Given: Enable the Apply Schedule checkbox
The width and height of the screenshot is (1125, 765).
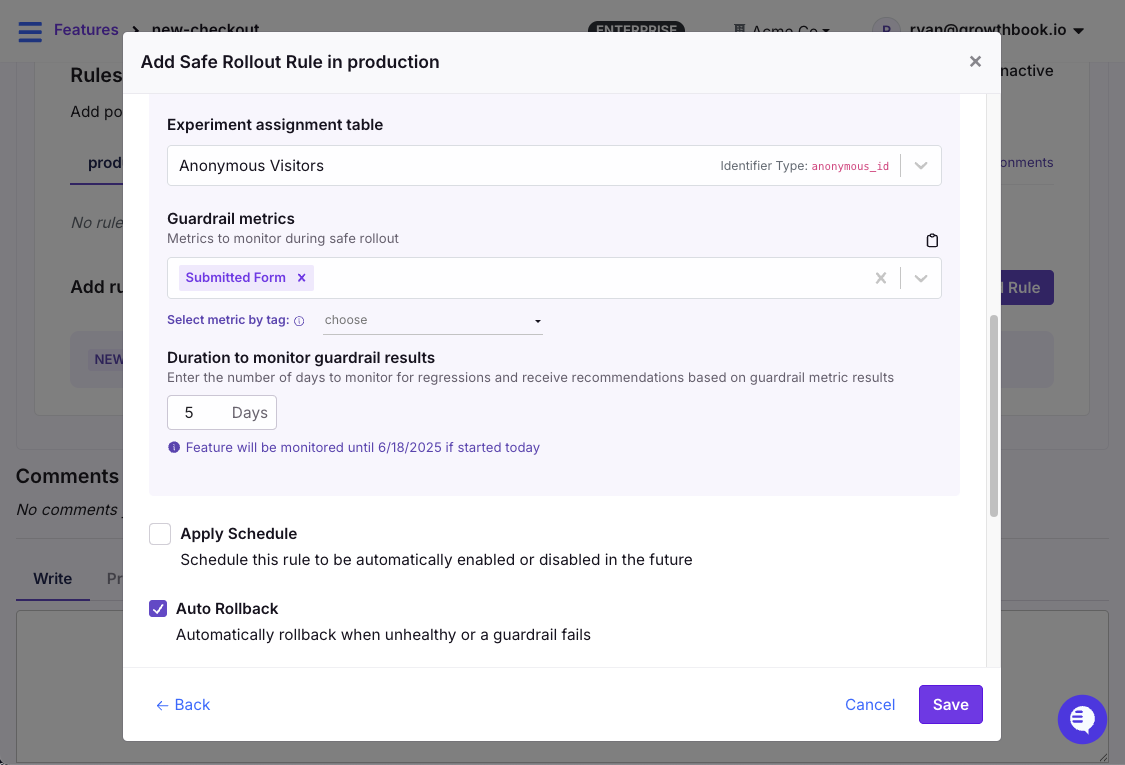Looking at the screenshot, I should (x=160, y=533).
